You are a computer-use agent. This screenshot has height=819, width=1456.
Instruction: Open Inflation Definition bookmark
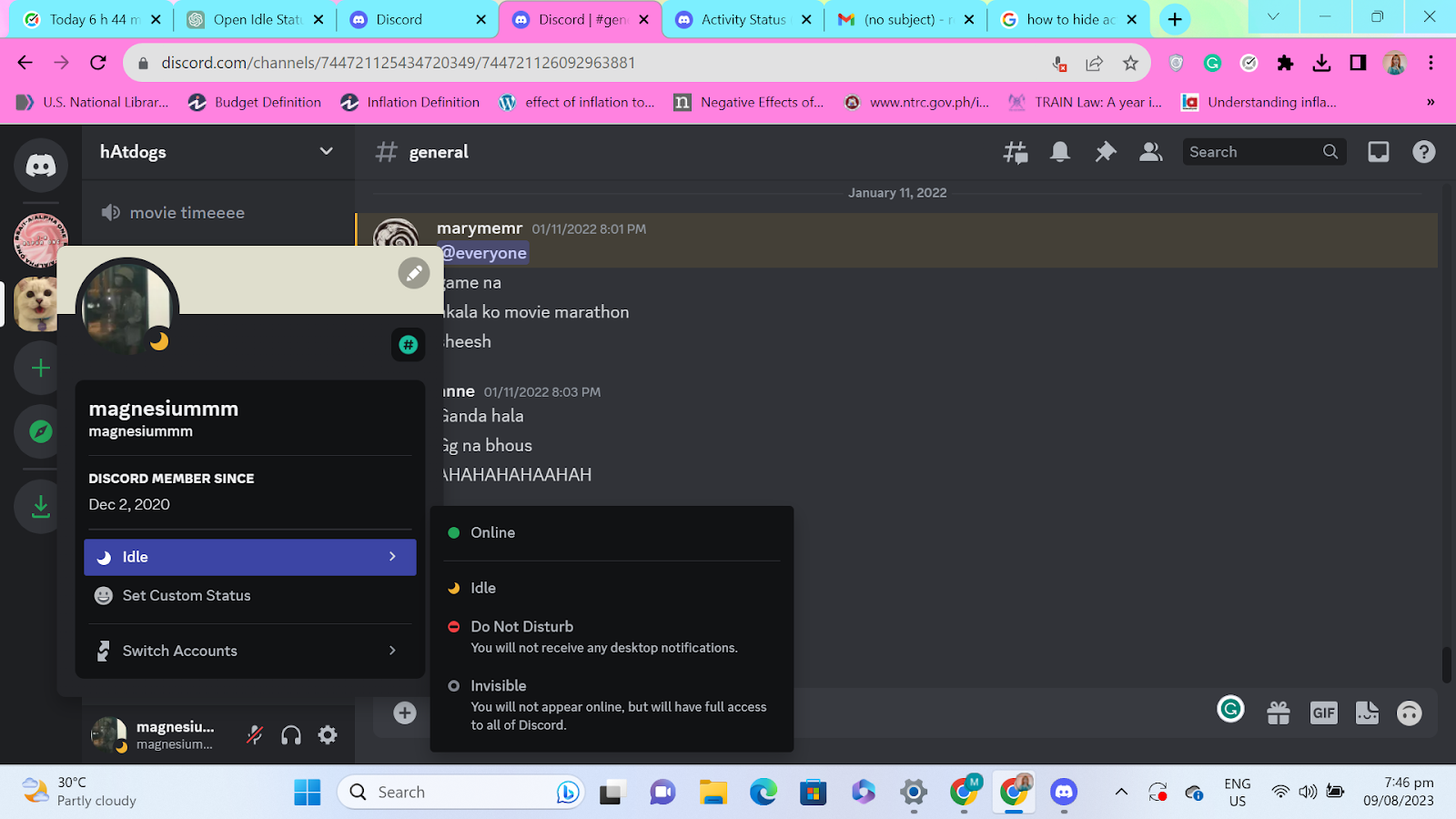(x=409, y=102)
